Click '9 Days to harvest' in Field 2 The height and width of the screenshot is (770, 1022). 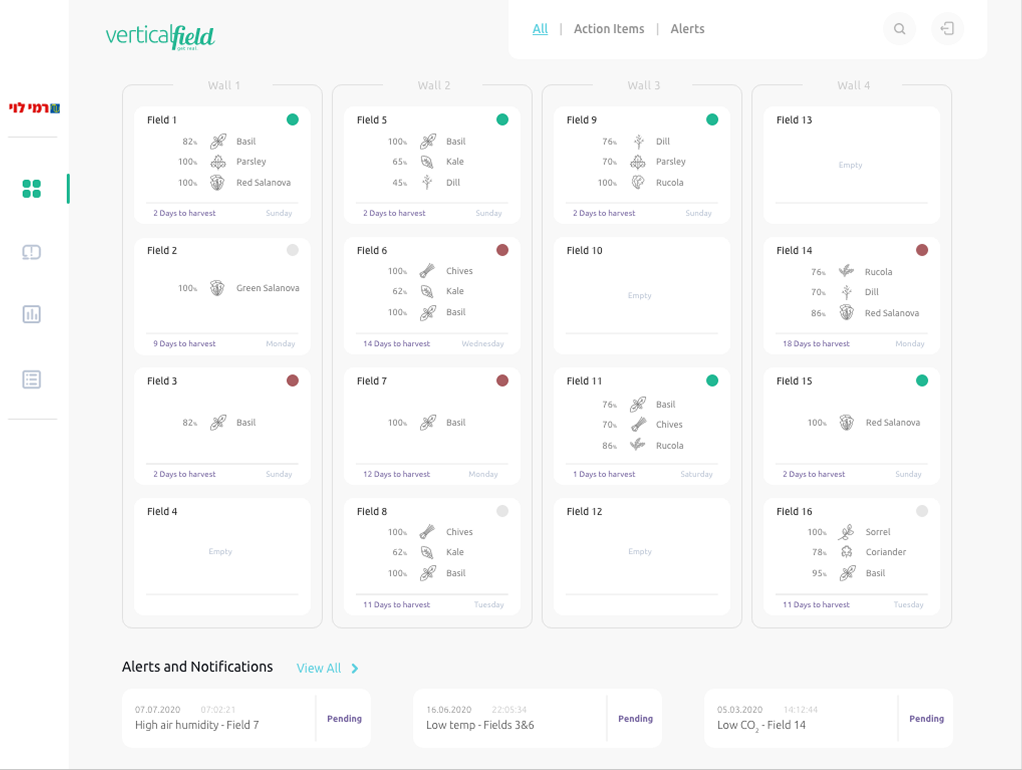(x=184, y=344)
